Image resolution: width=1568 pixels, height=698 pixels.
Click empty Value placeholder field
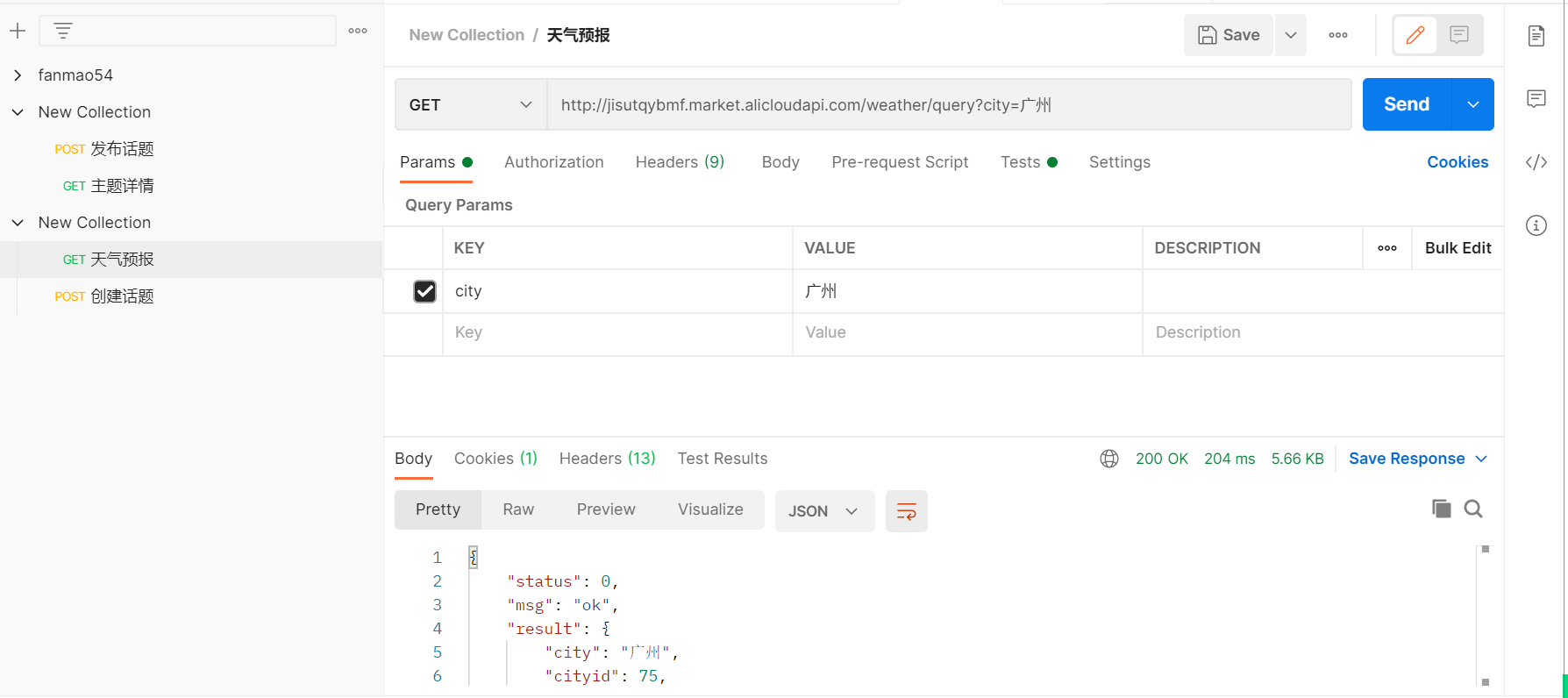967,333
